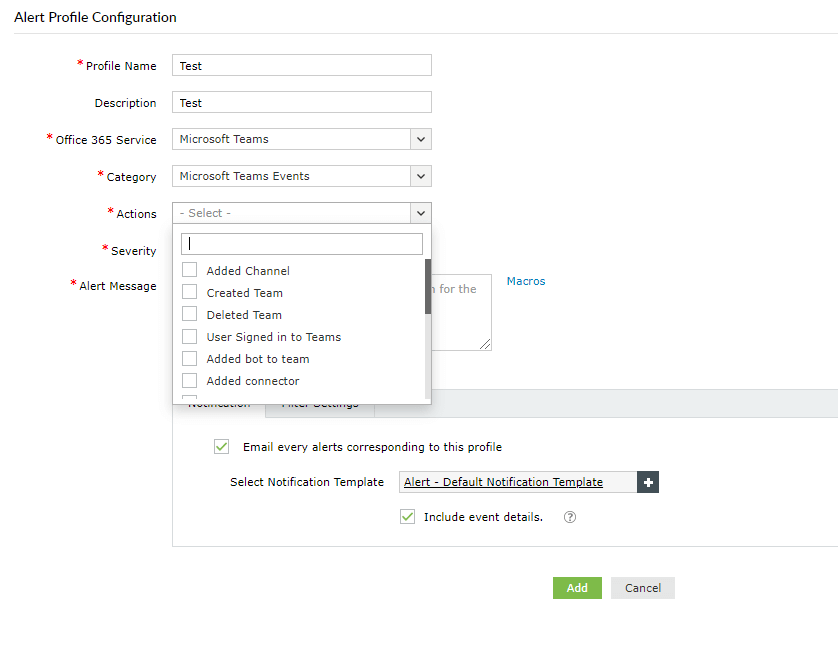The width and height of the screenshot is (838, 657).
Task: Click the Alert Profile Configuration heading
Action: 95,17
